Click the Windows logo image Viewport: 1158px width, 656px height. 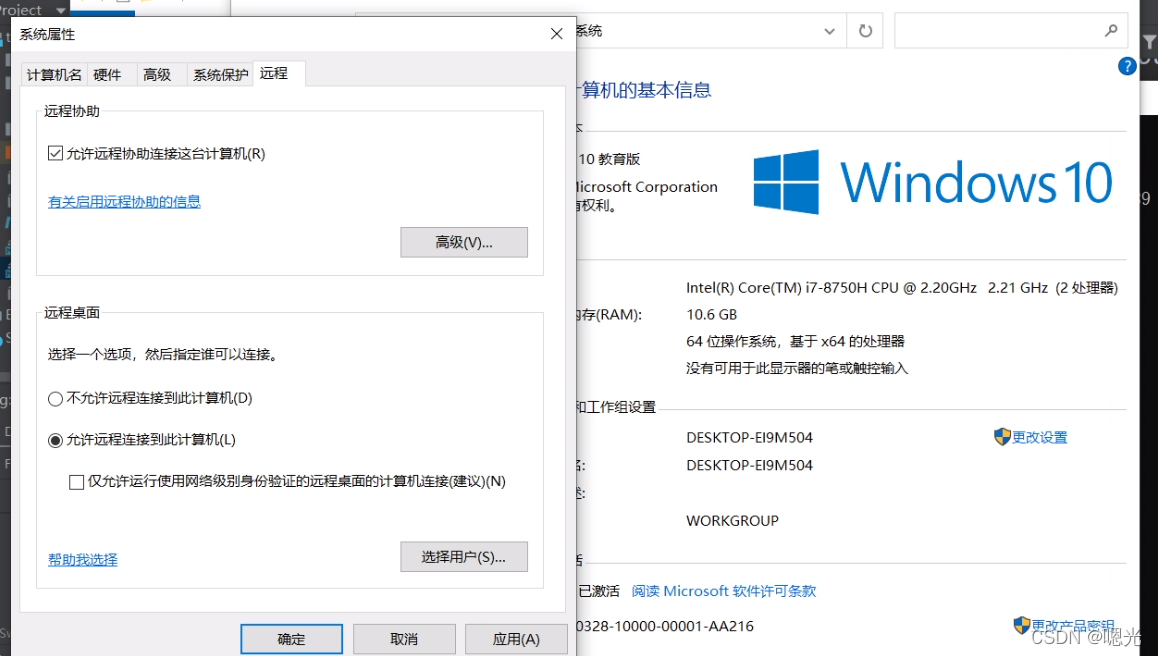786,182
